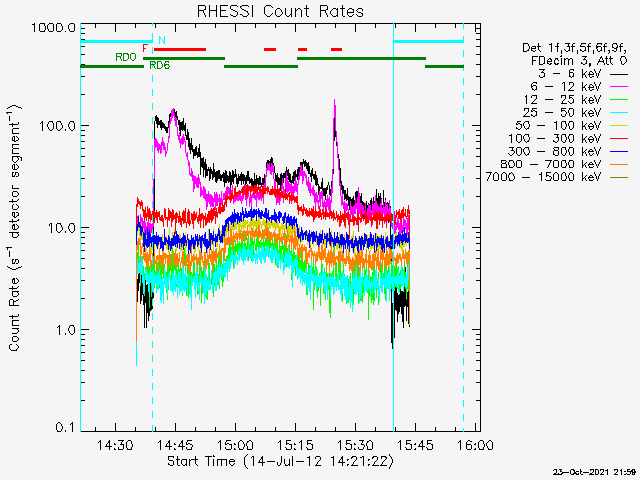Click the blue line swatch for 300 - 800 keV
640x480 pixels.
(619, 151)
